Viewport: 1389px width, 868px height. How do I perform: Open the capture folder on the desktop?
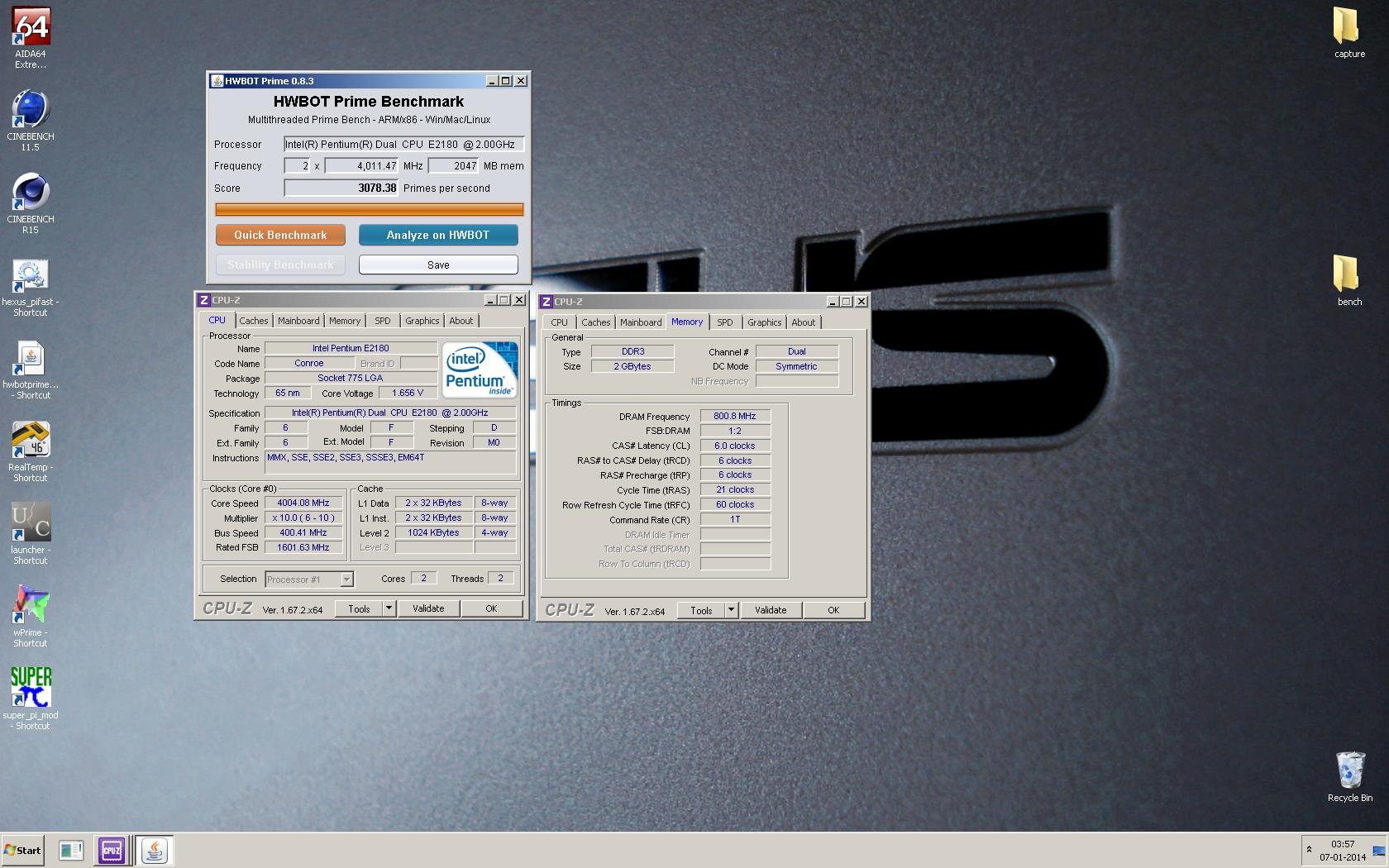click(1349, 33)
